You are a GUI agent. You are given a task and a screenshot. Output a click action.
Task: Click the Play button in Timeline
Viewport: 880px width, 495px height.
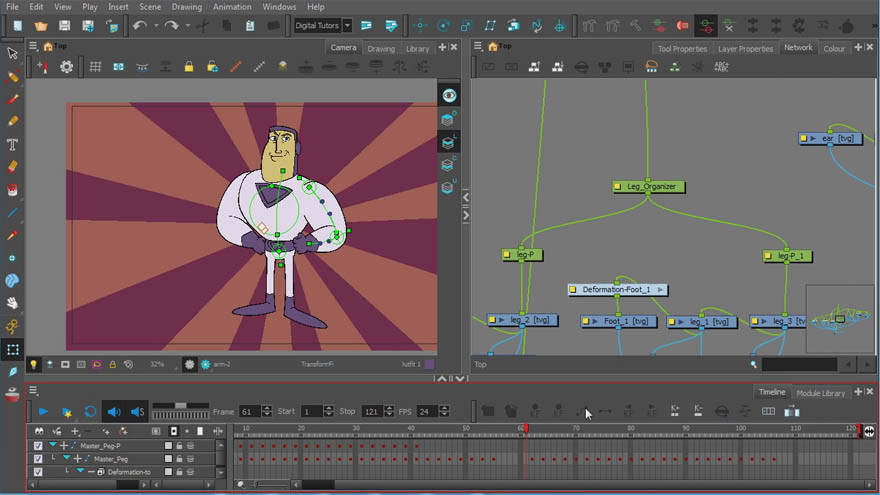43,412
